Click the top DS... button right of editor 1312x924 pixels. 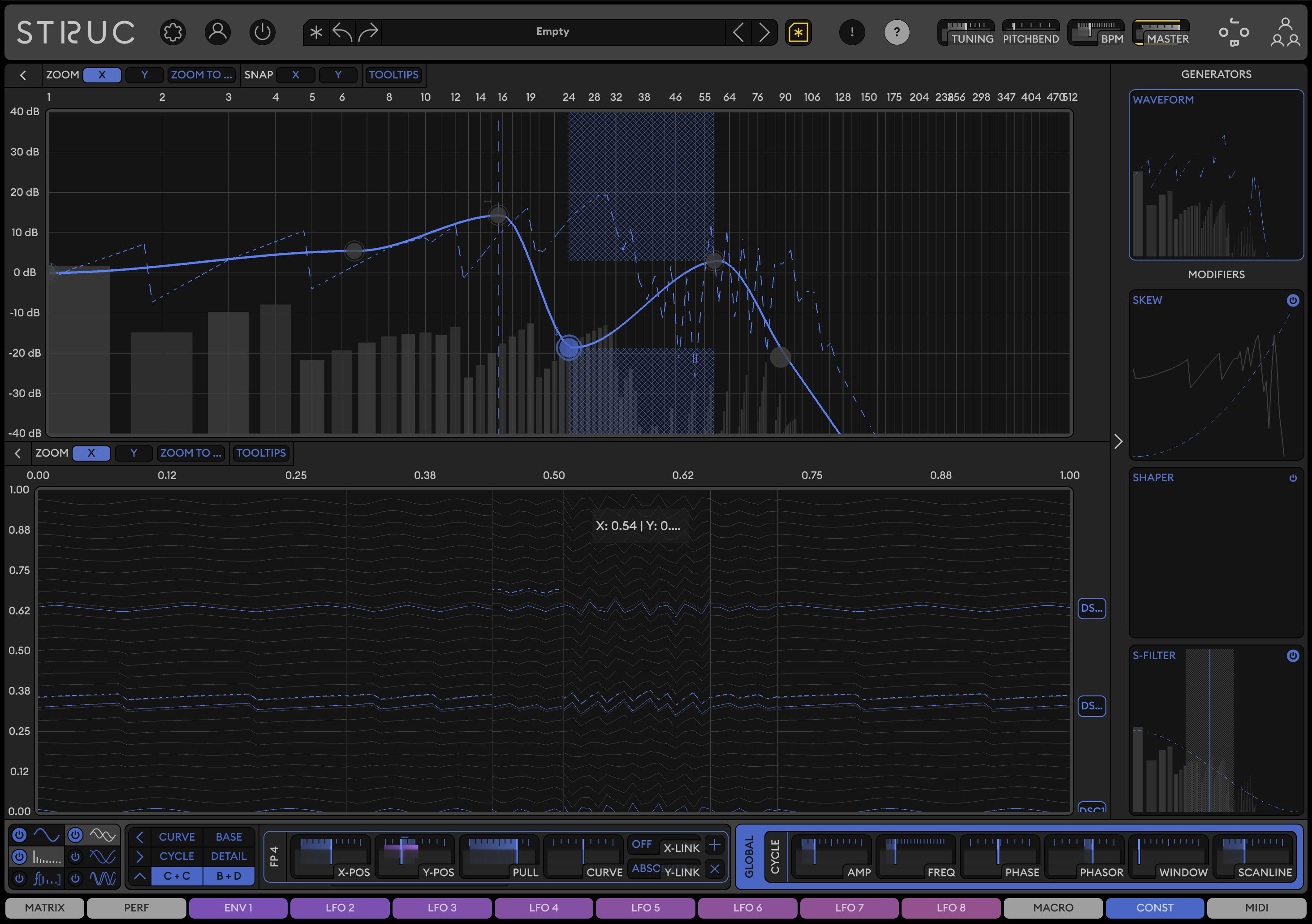[x=1092, y=609]
